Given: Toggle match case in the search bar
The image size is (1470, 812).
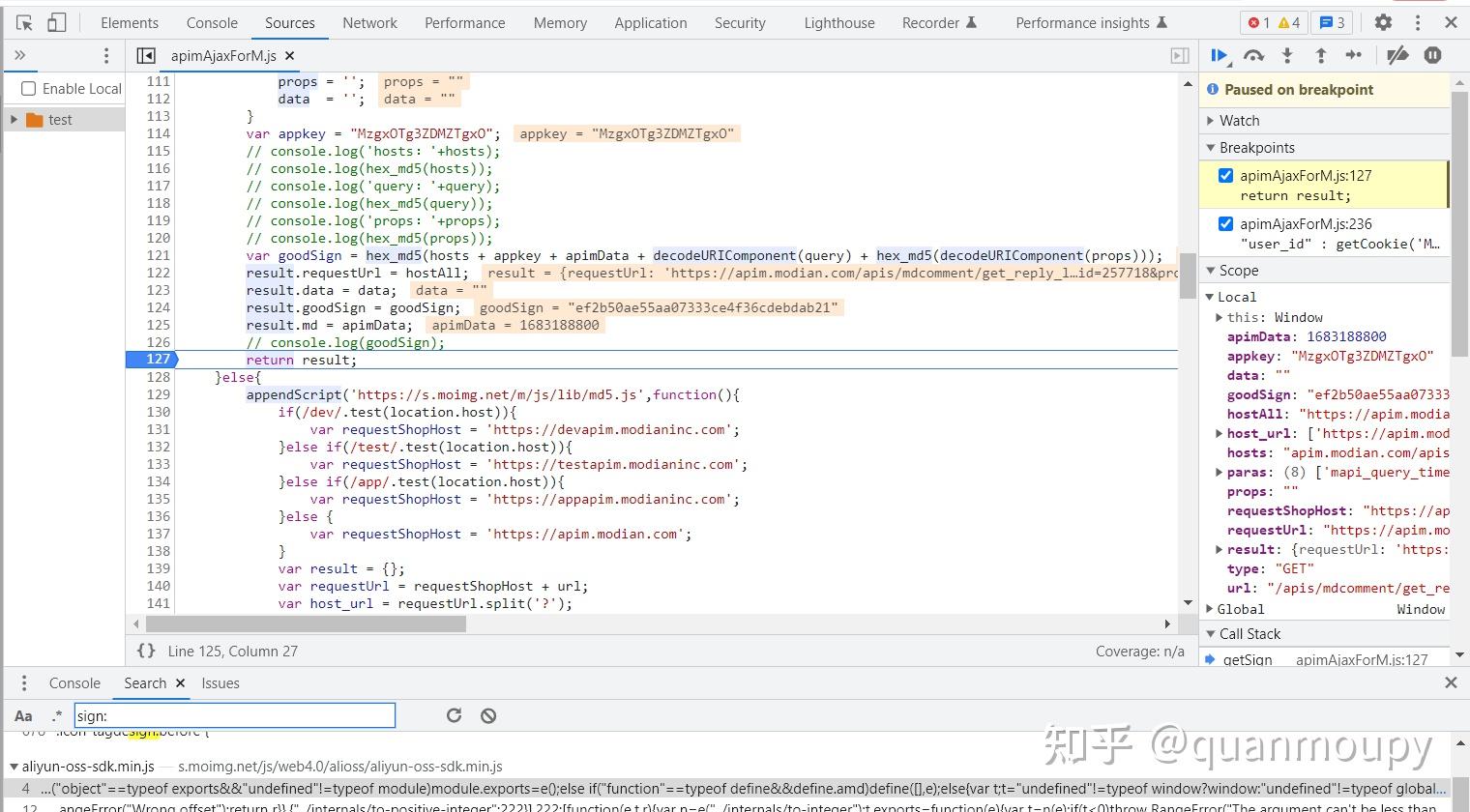Looking at the screenshot, I should (x=22, y=715).
